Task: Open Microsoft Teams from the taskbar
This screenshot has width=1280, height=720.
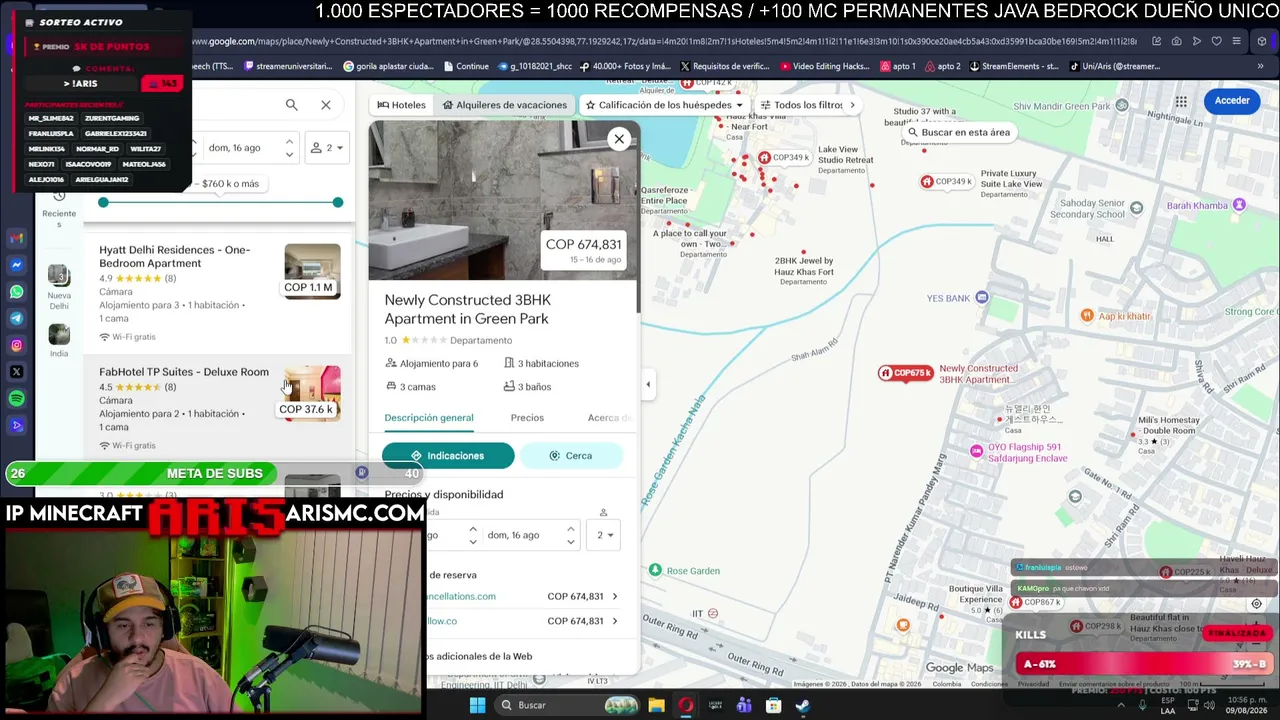Action: coord(744,705)
